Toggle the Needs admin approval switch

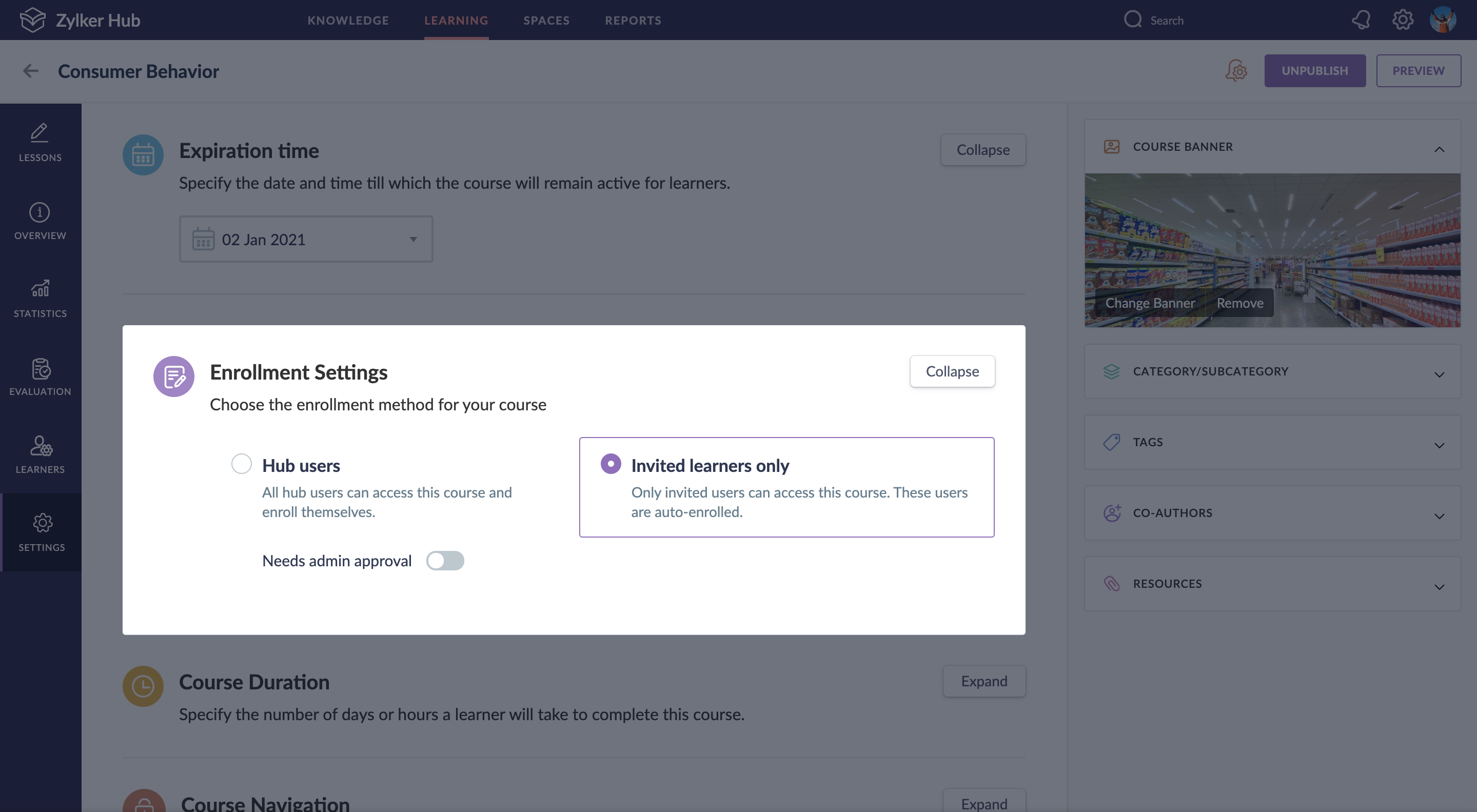[444, 560]
